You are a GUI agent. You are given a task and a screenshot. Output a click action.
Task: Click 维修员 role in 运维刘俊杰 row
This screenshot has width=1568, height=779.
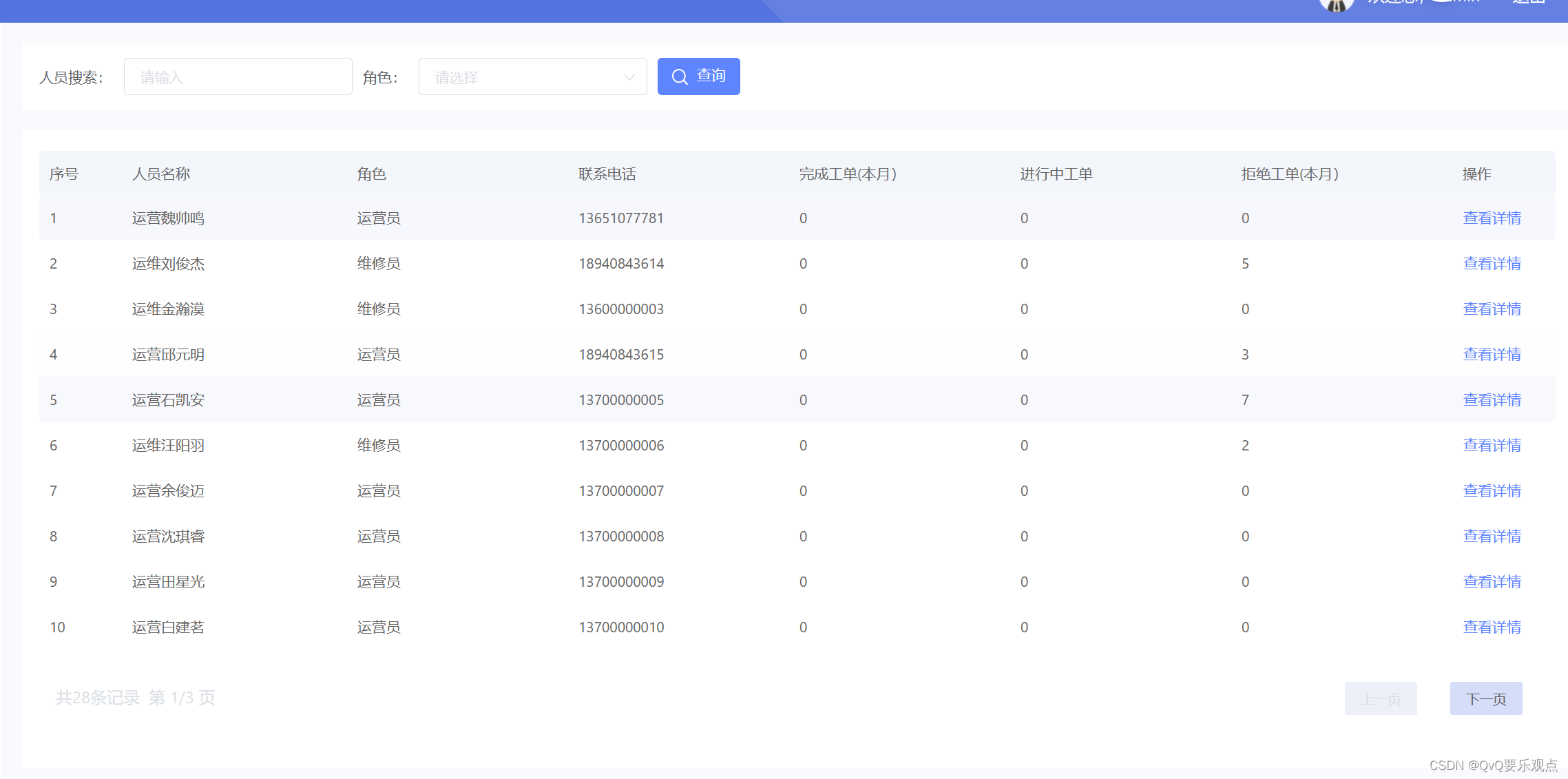point(379,264)
